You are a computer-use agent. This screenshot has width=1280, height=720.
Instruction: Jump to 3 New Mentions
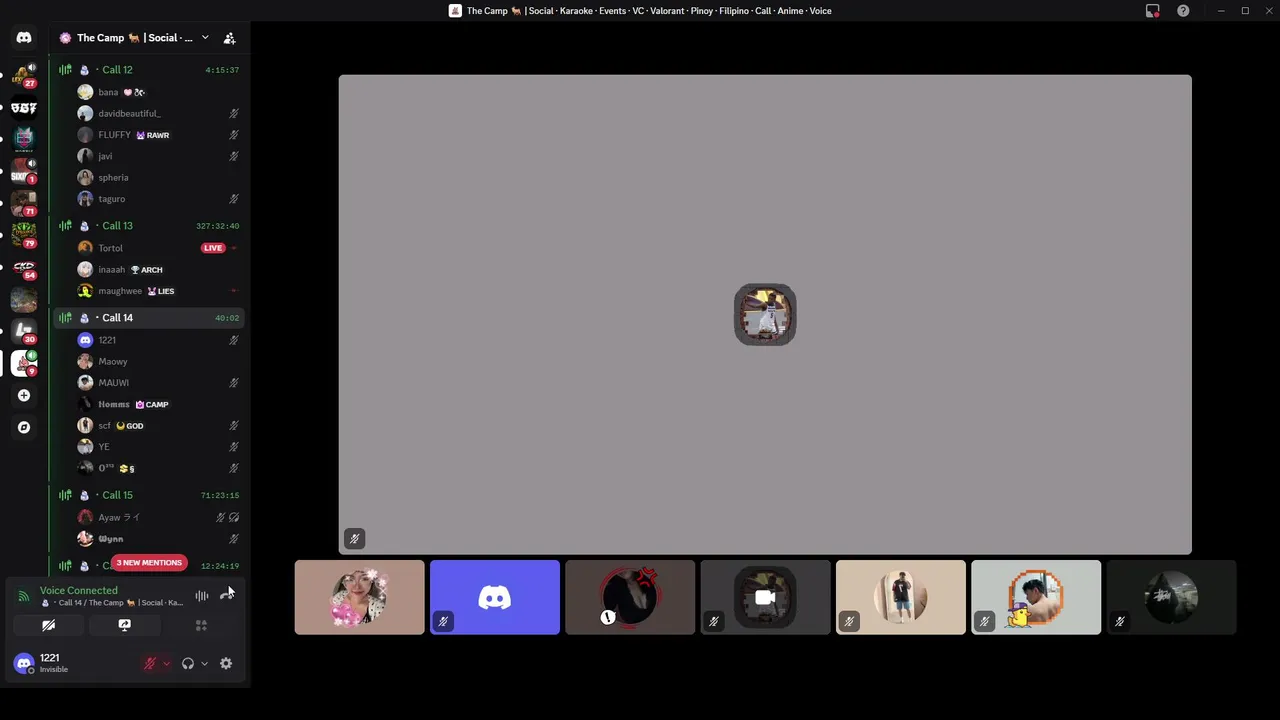tap(149, 563)
